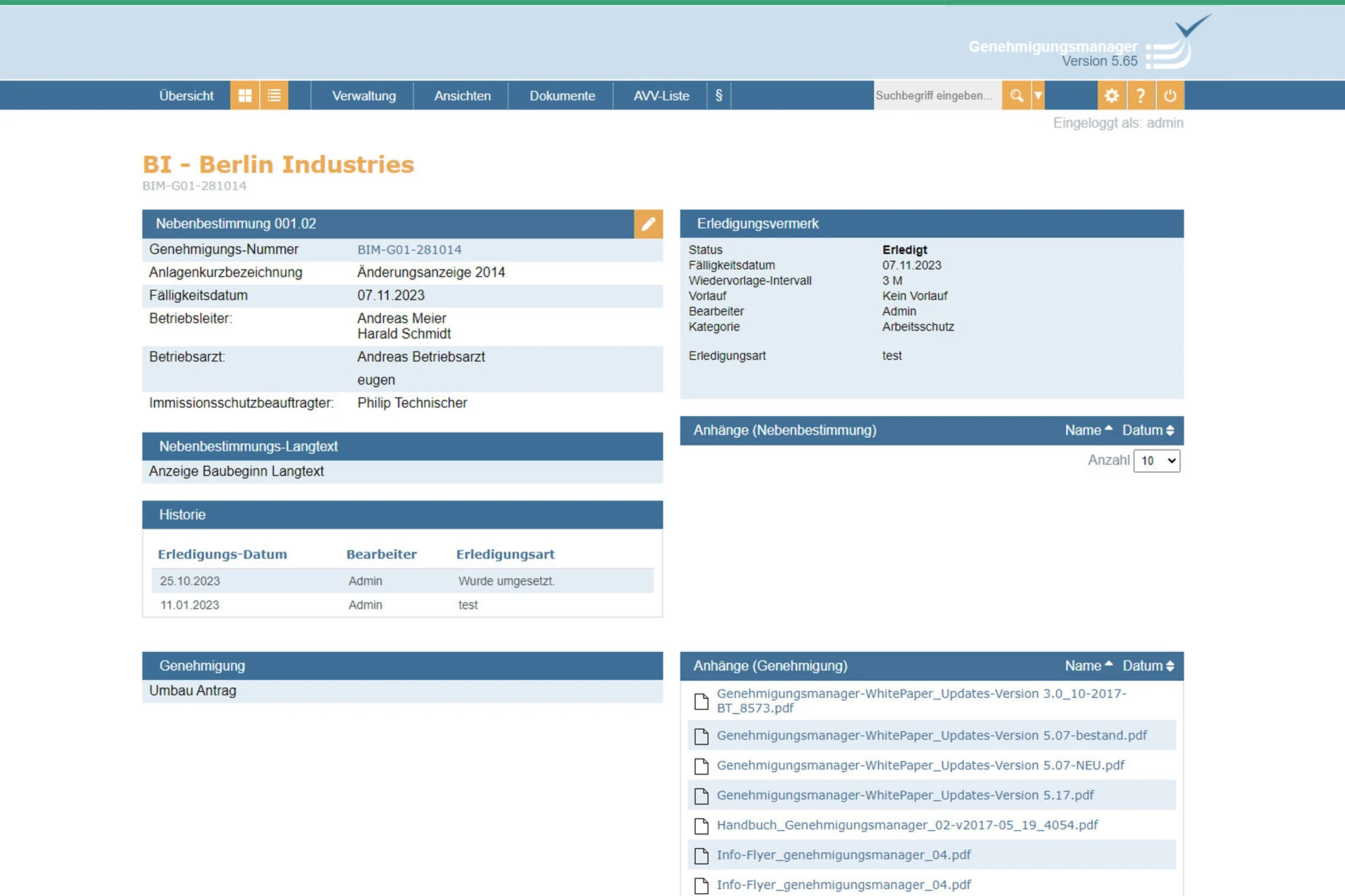Open the Verwaltung menu

point(364,96)
